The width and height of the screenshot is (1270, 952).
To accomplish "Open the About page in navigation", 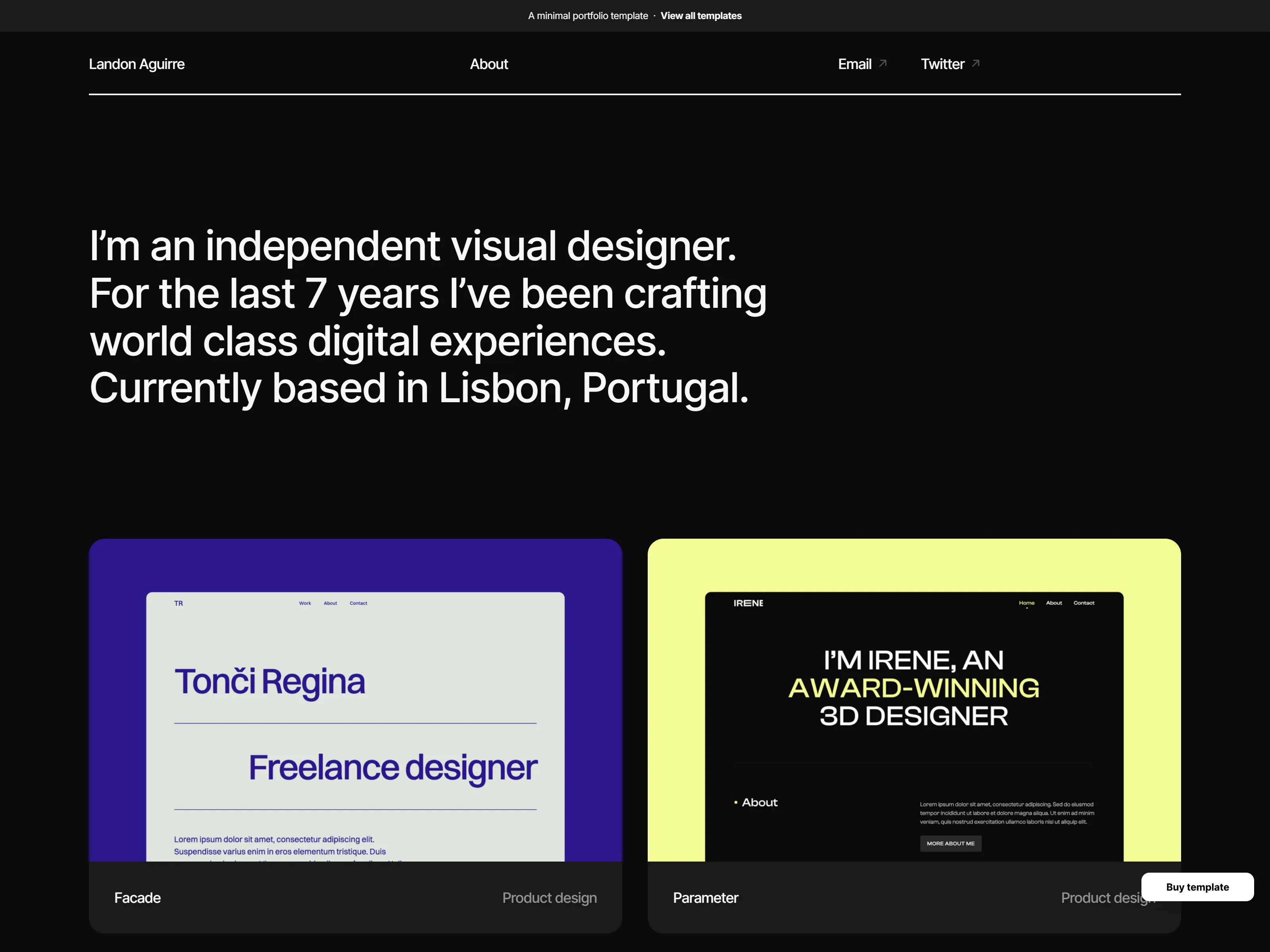I will pos(489,64).
